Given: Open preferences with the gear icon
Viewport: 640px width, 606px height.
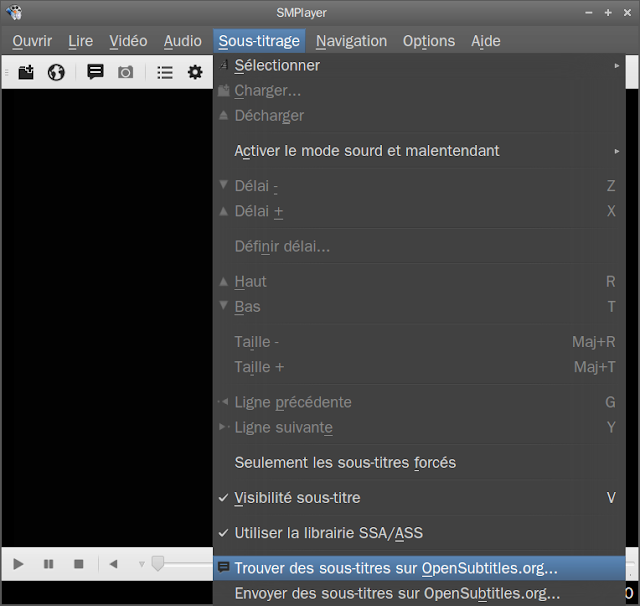Looking at the screenshot, I should tap(195, 73).
